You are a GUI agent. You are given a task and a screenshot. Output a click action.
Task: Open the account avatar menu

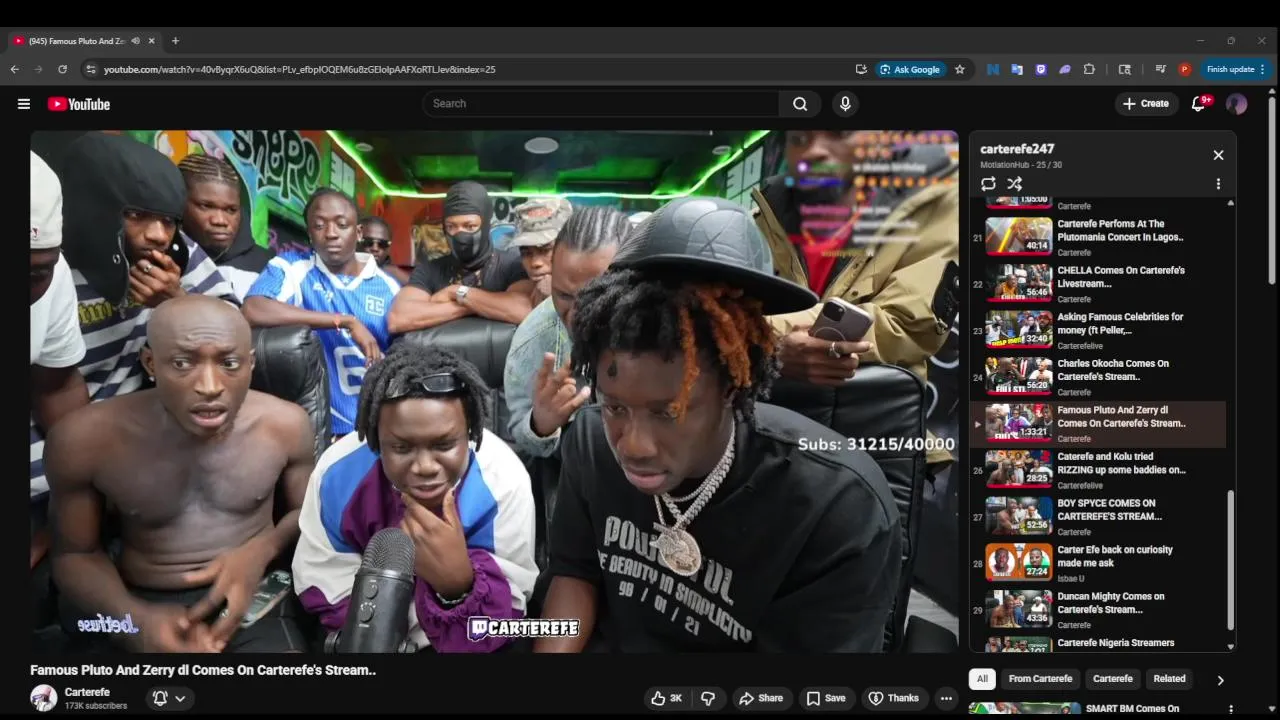[1237, 104]
